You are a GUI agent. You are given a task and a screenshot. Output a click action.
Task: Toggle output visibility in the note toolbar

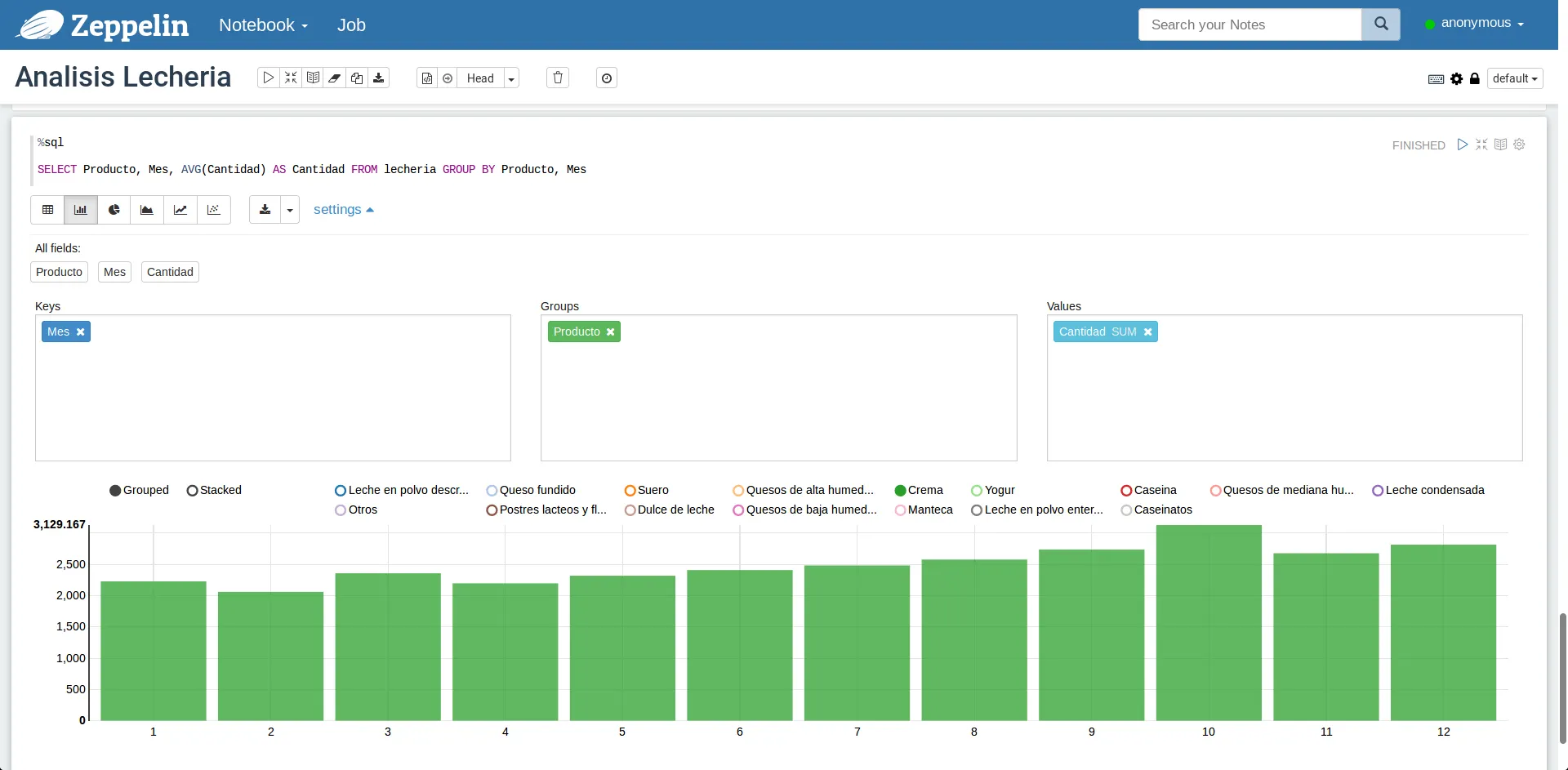point(313,78)
